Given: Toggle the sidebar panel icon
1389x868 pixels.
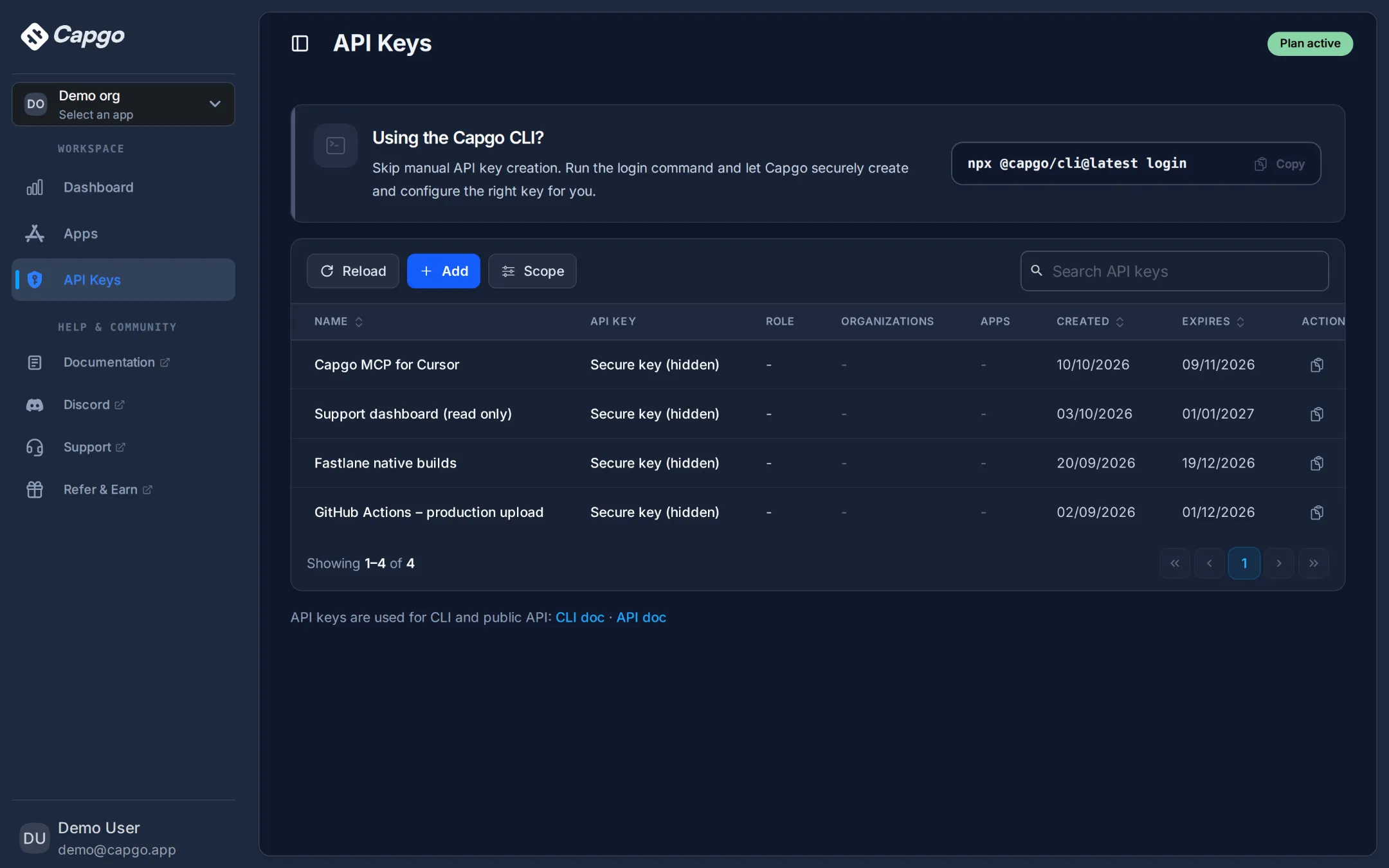Looking at the screenshot, I should [x=300, y=44].
